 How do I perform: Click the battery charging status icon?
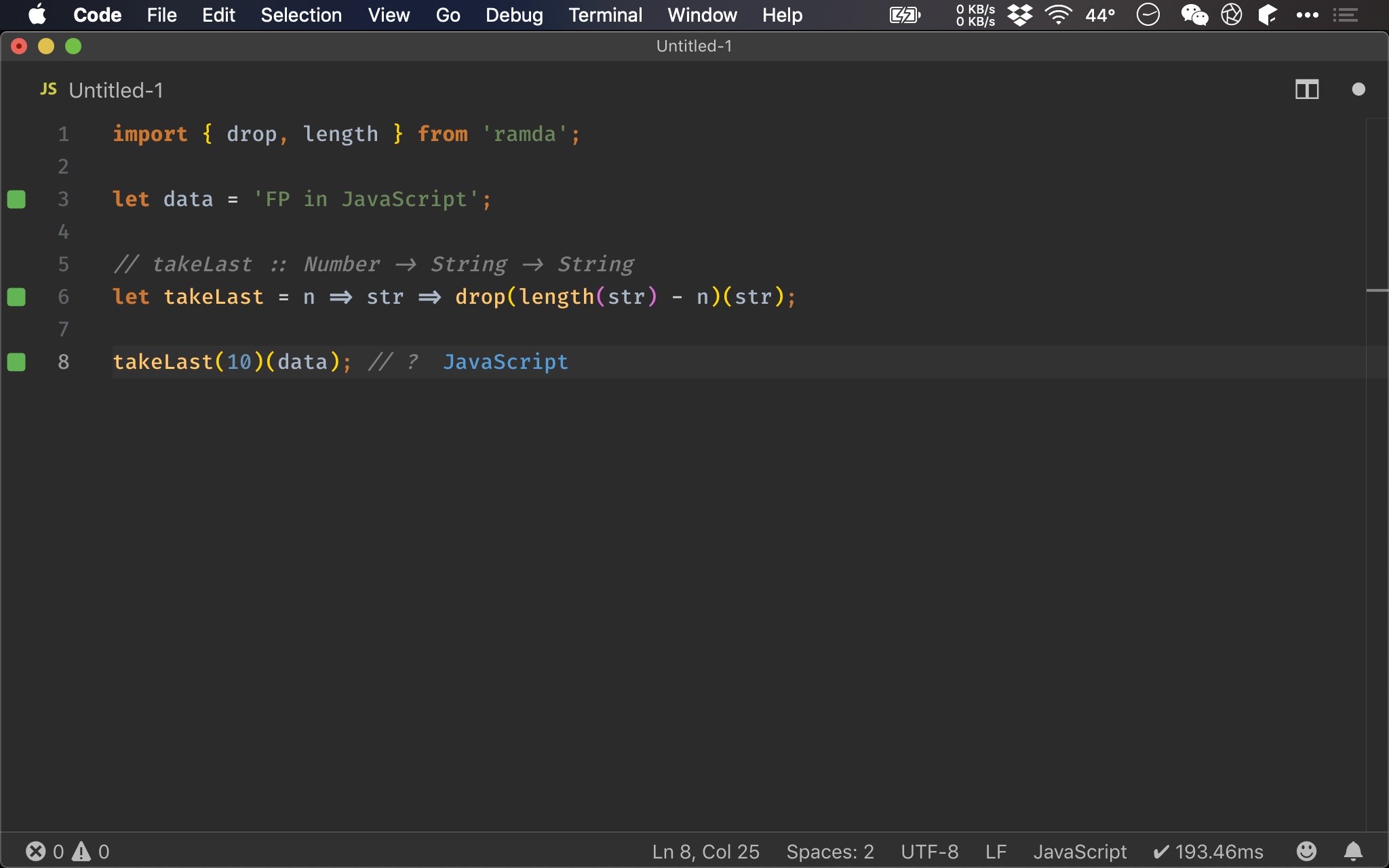(x=905, y=15)
